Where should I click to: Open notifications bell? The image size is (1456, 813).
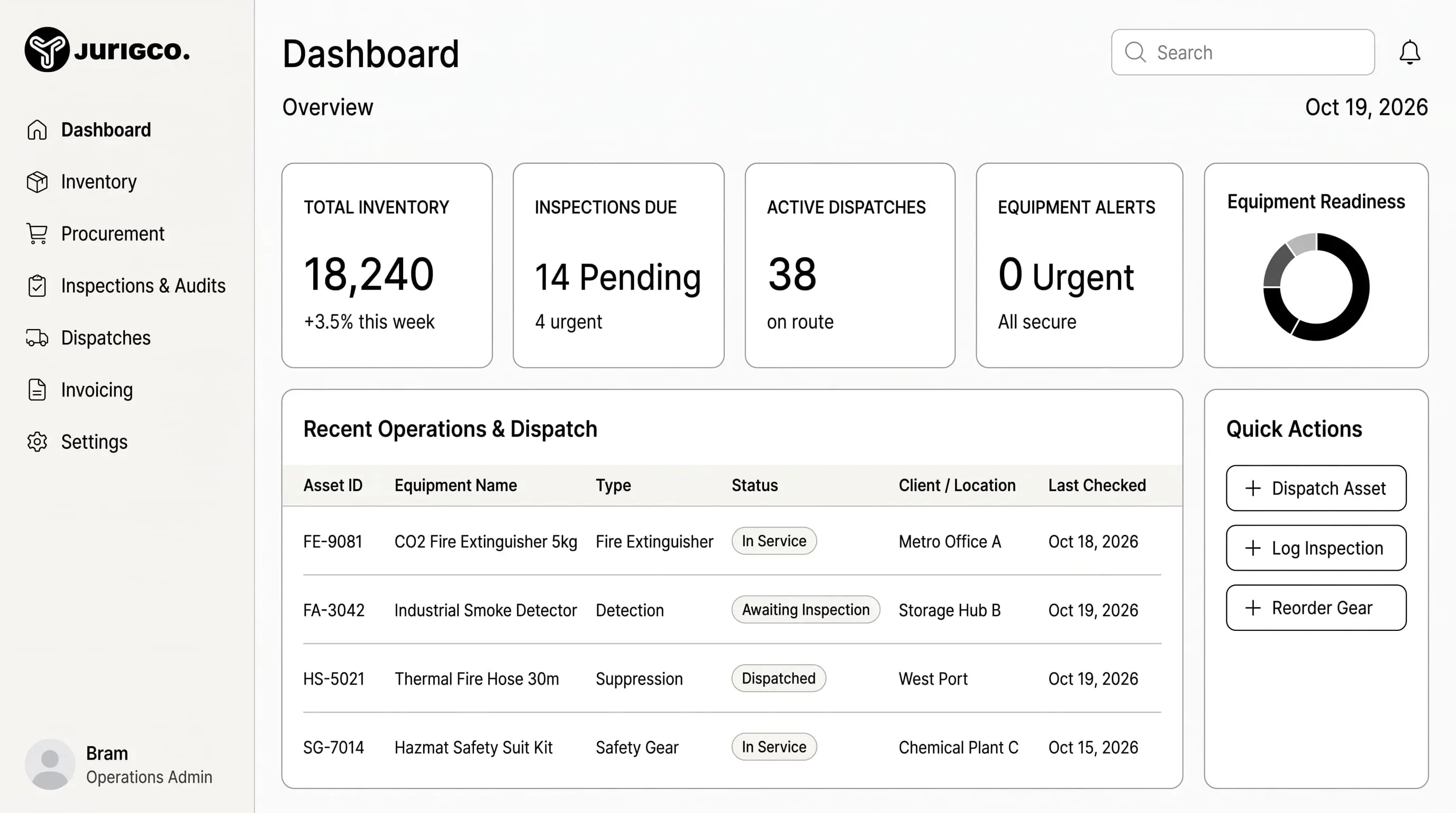pyautogui.click(x=1409, y=52)
